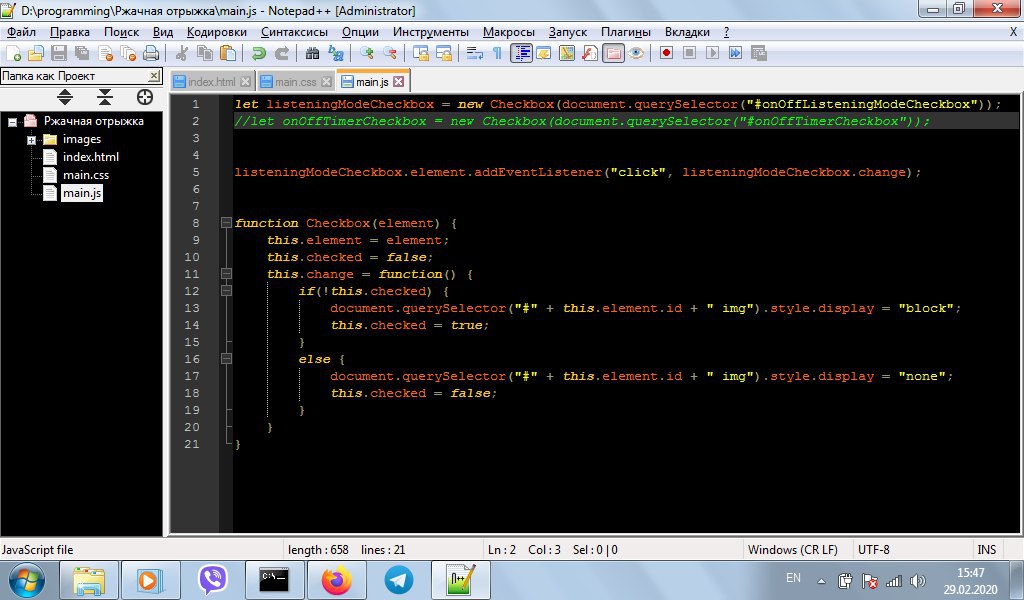This screenshot has height=600, width=1024.
Task: Open the Файл menu
Action: (21, 32)
